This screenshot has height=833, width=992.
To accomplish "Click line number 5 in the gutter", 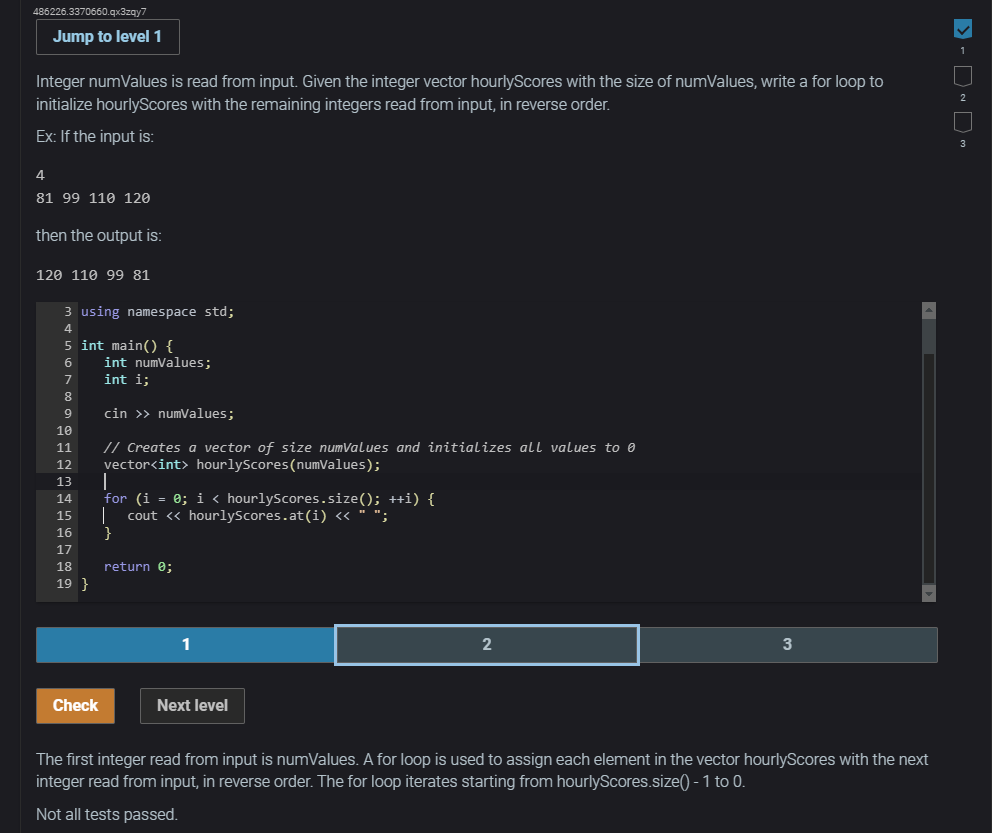I will 68,345.
